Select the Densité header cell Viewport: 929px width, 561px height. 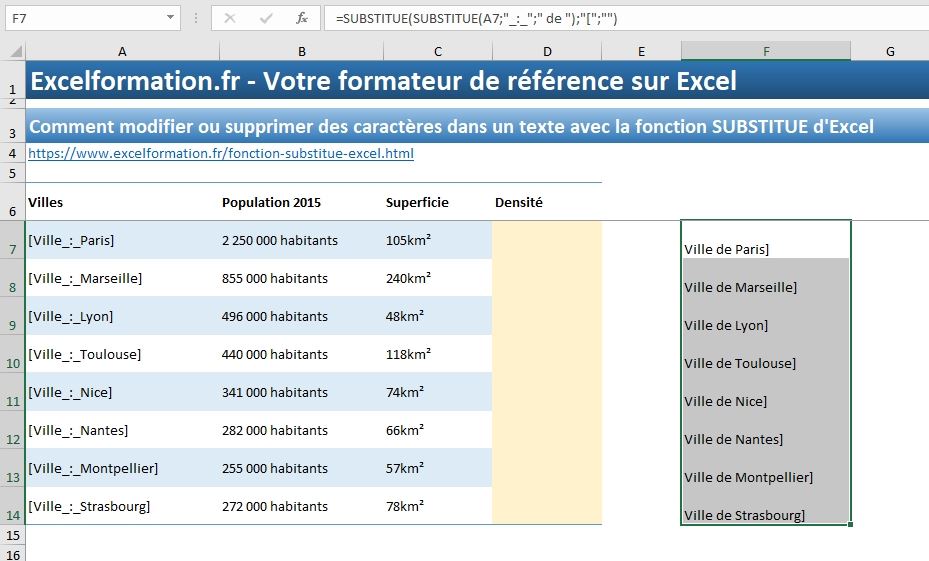tap(546, 203)
